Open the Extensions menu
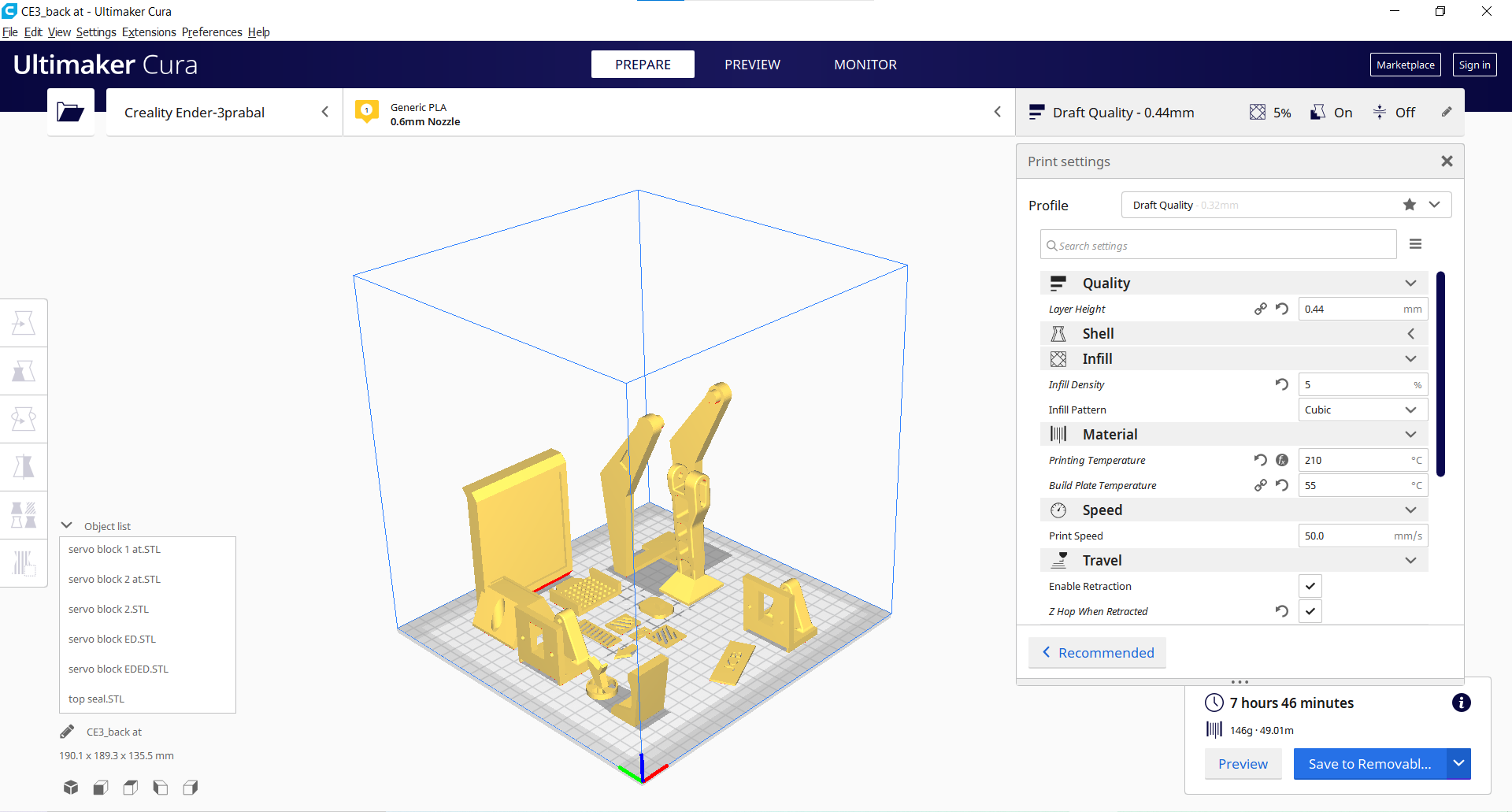 coord(149,32)
